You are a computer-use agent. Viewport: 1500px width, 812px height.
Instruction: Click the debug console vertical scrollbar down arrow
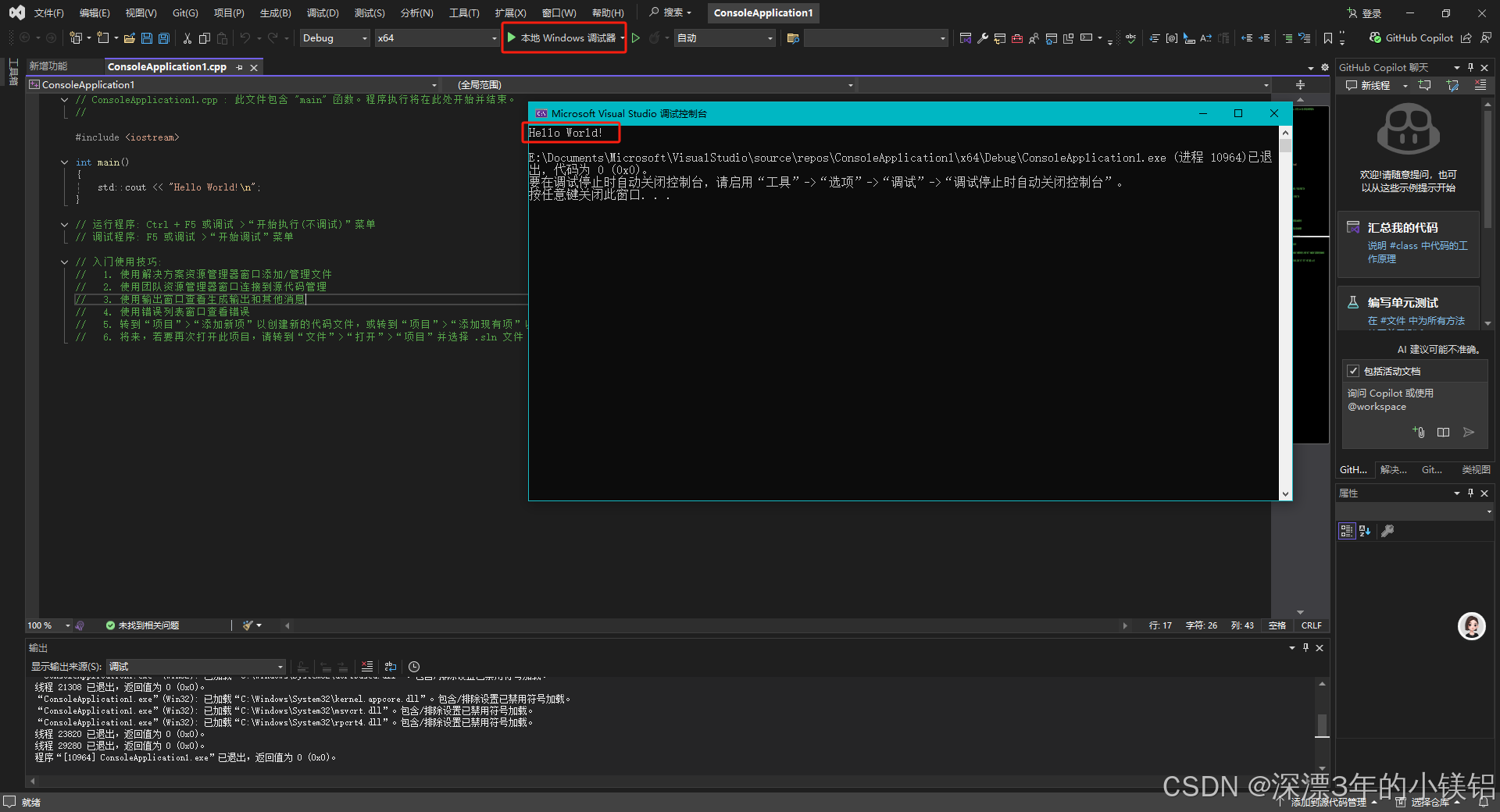pos(1285,493)
